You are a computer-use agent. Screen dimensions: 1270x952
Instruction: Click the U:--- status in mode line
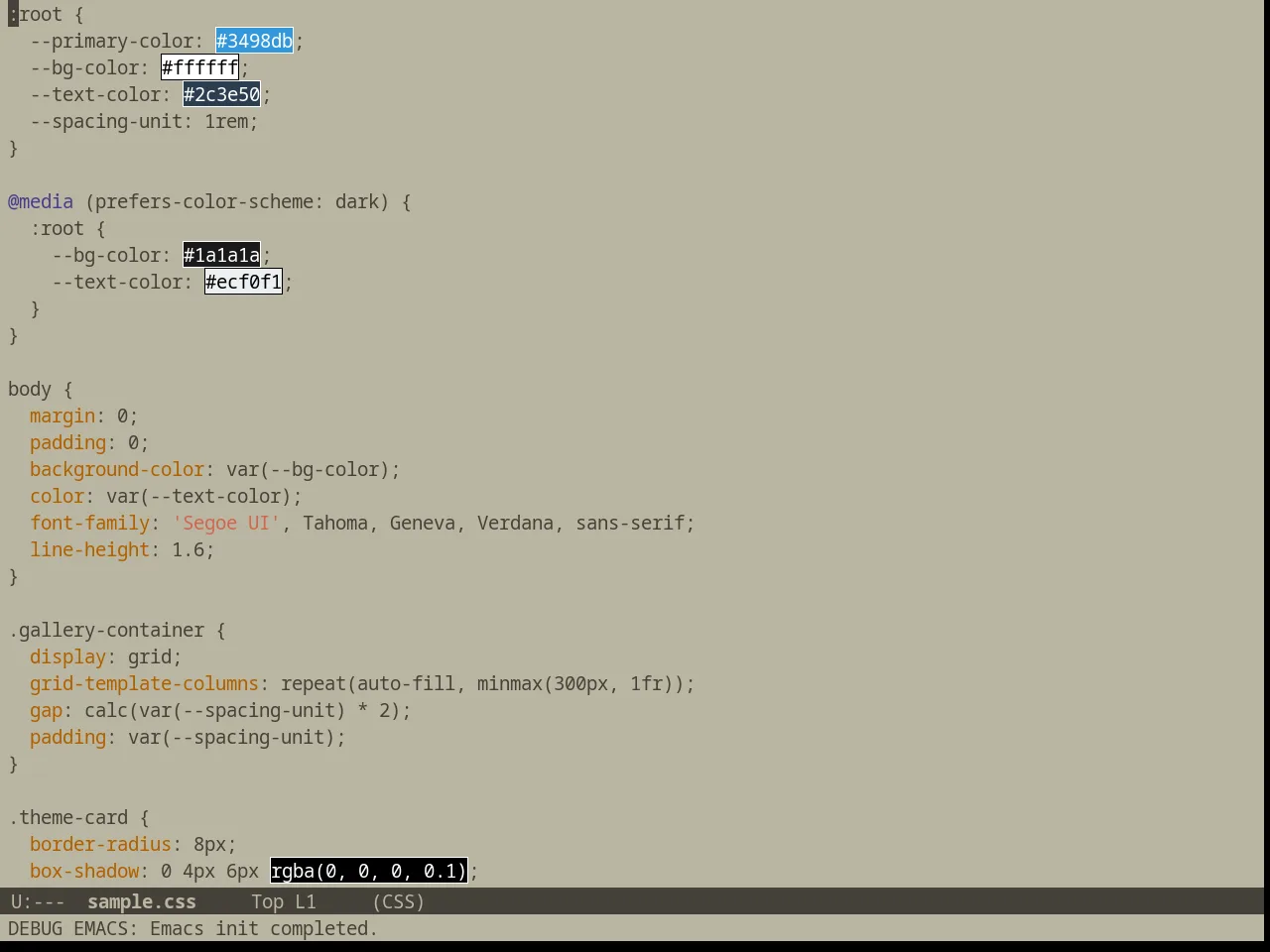coord(38,901)
